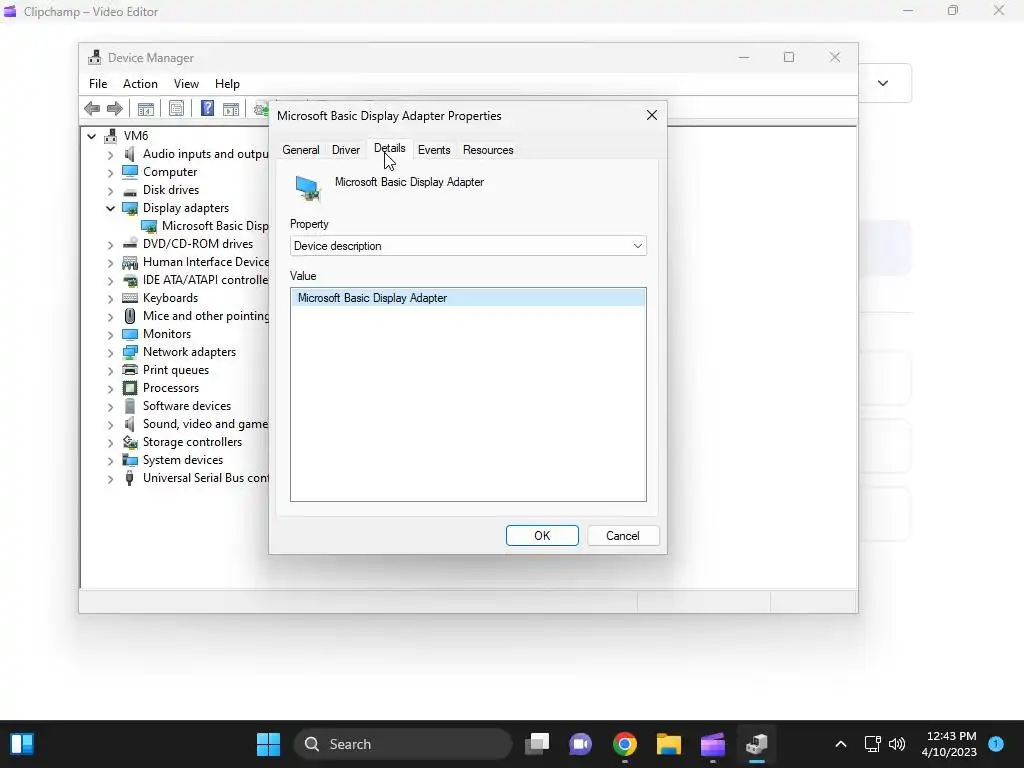Open the Property dropdown list
The width and height of the screenshot is (1024, 768).
coord(468,246)
